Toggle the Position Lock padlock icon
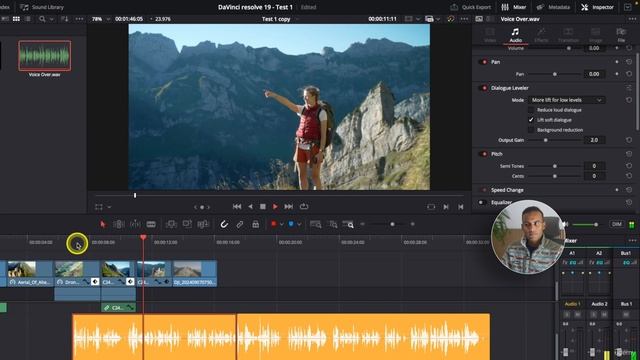This screenshot has height=360, width=640. [256, 224]
